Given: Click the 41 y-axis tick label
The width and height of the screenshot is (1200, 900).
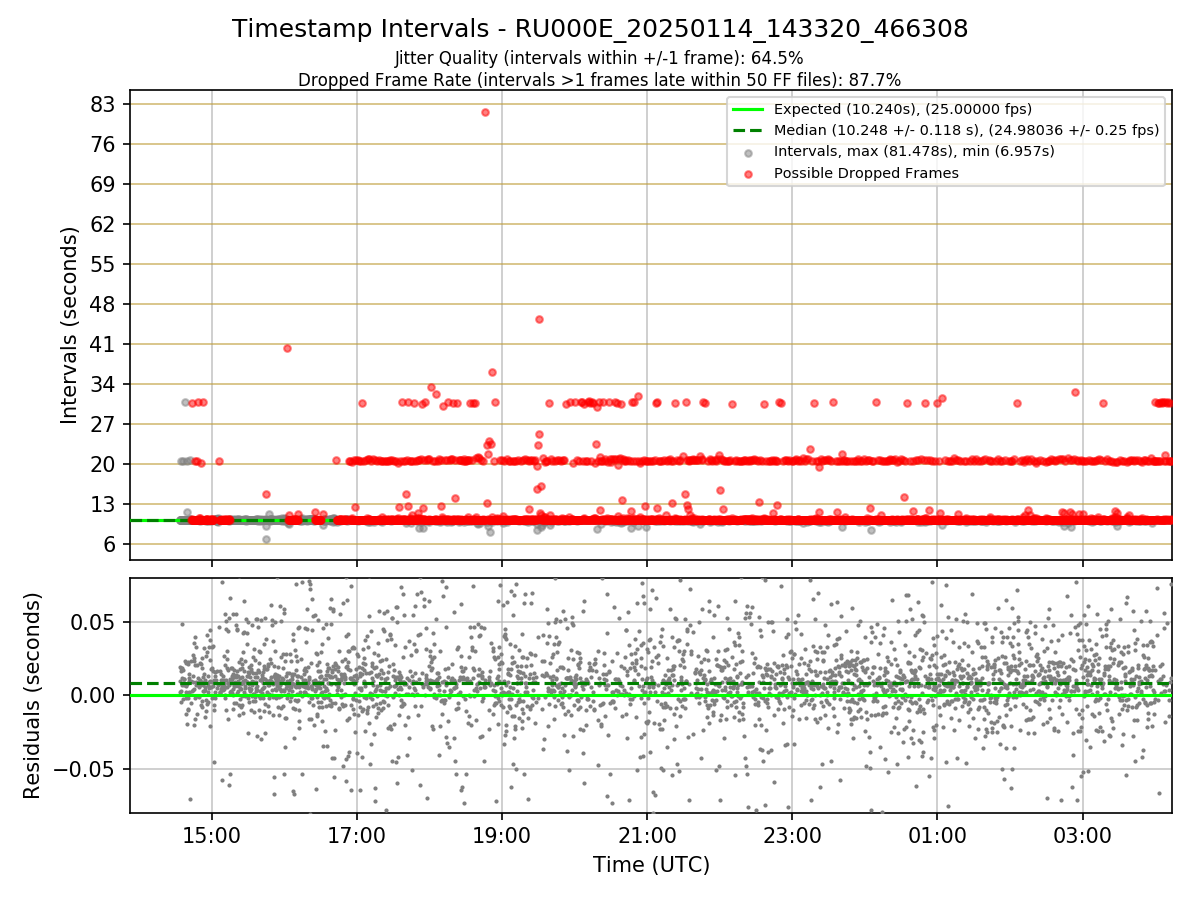Looking at the screenshot, I should pyautogui.click(x=105, y=344).
